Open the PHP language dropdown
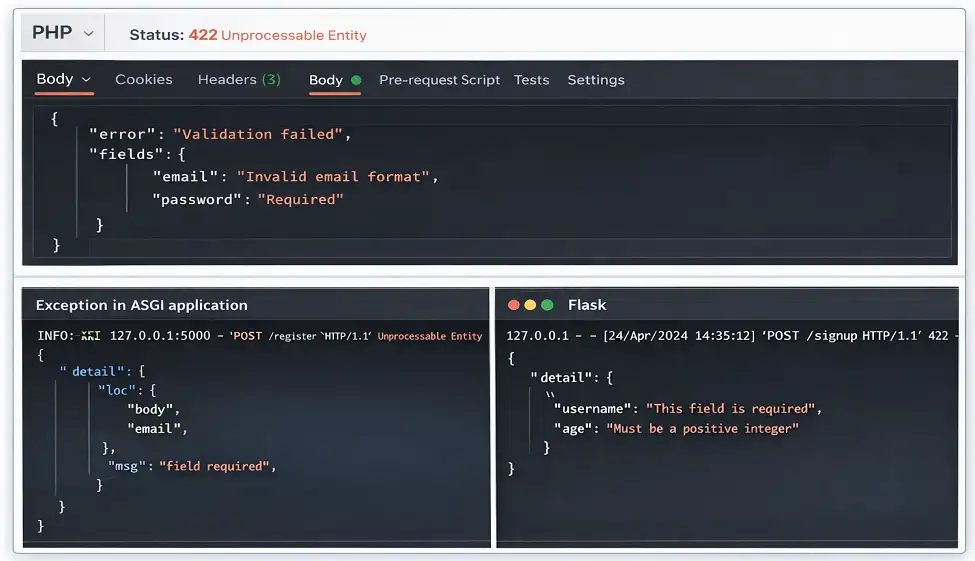The image size is (975, 561). pos(63,32)
